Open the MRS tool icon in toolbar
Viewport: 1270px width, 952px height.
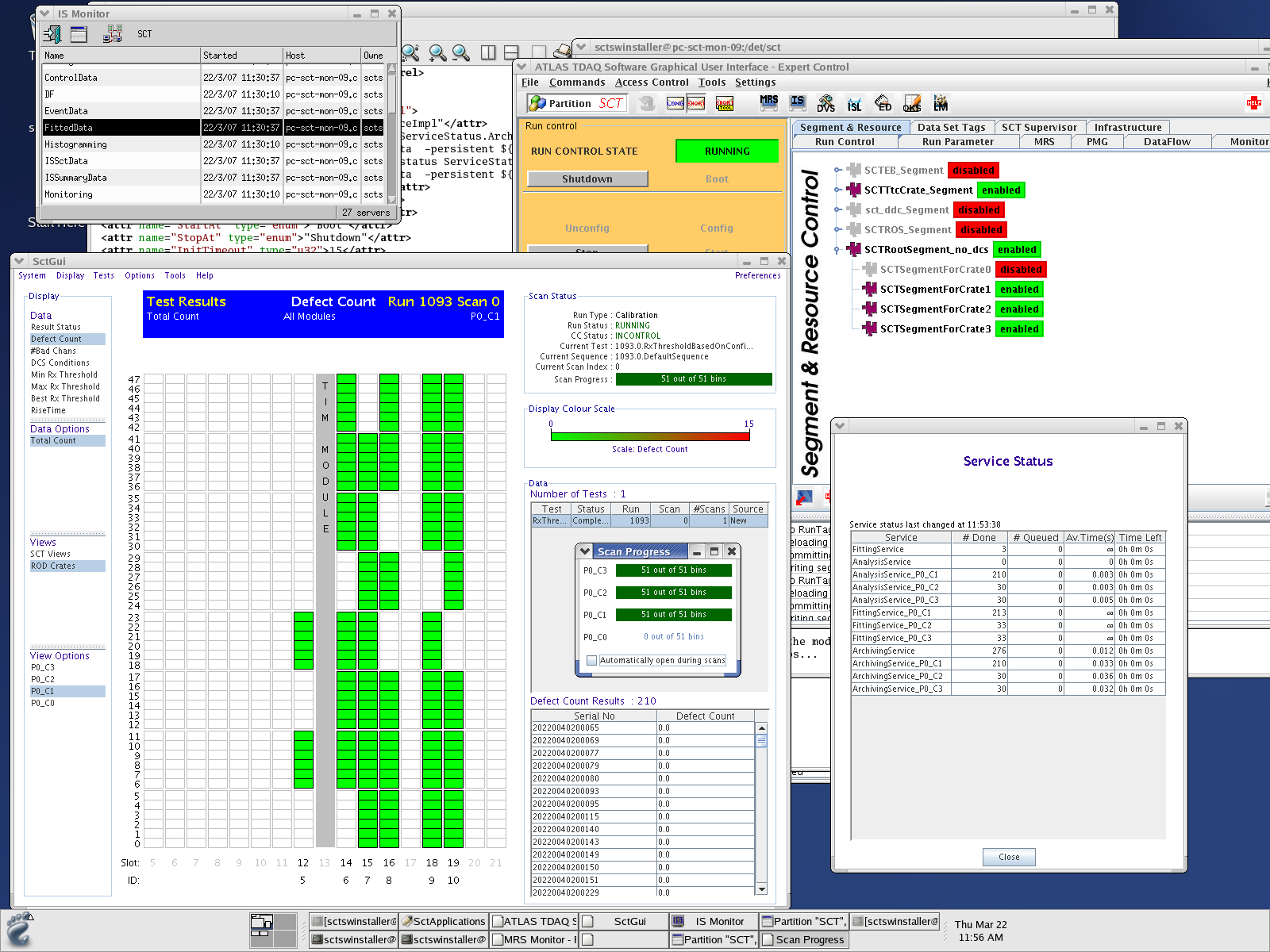click(768, 103)
